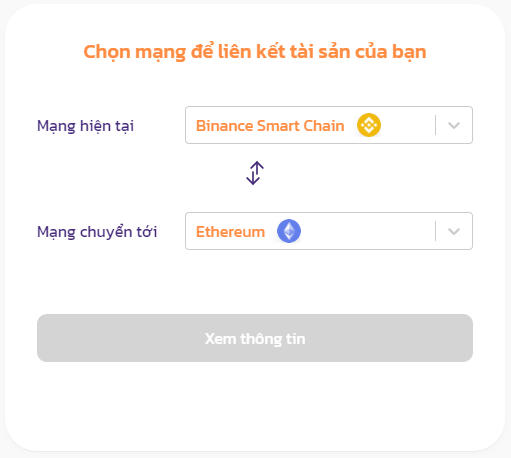Select the Binance Smart Chain text value

pos(270,126)
